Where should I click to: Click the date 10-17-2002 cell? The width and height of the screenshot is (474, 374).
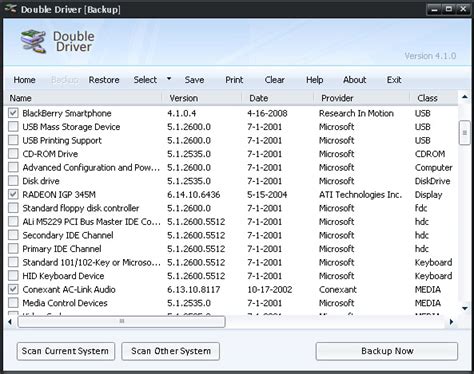[x=269, y=289]
